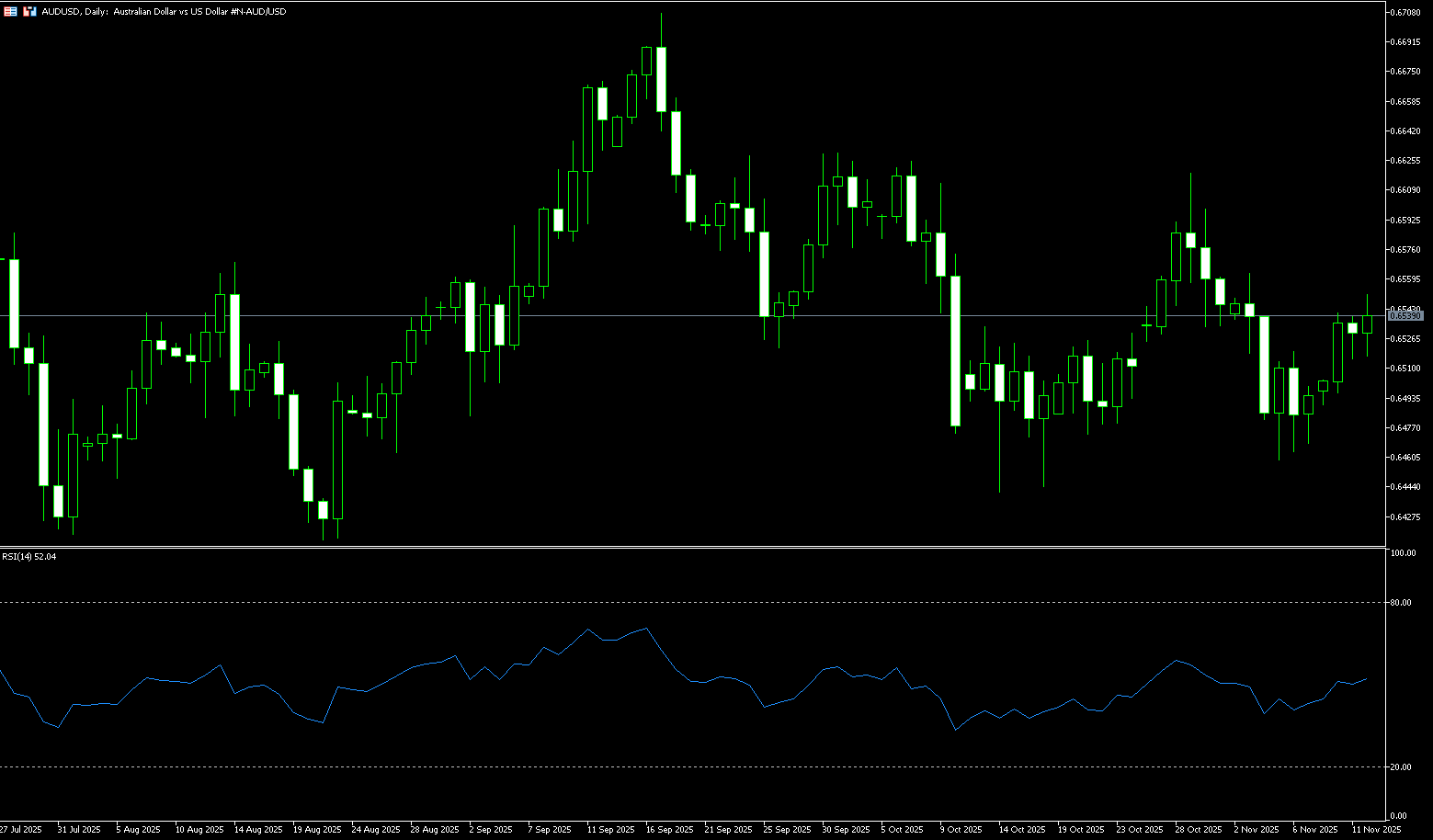Select the large bearish candle at 9 Oct
This screenshot has width=1433, height=840.
point(956,351)
